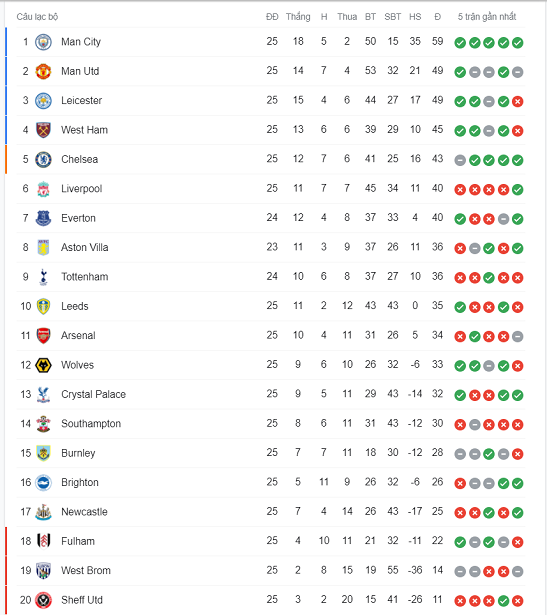Select the Everton table row
Screen dimensions: 547x615
point(271,218)
